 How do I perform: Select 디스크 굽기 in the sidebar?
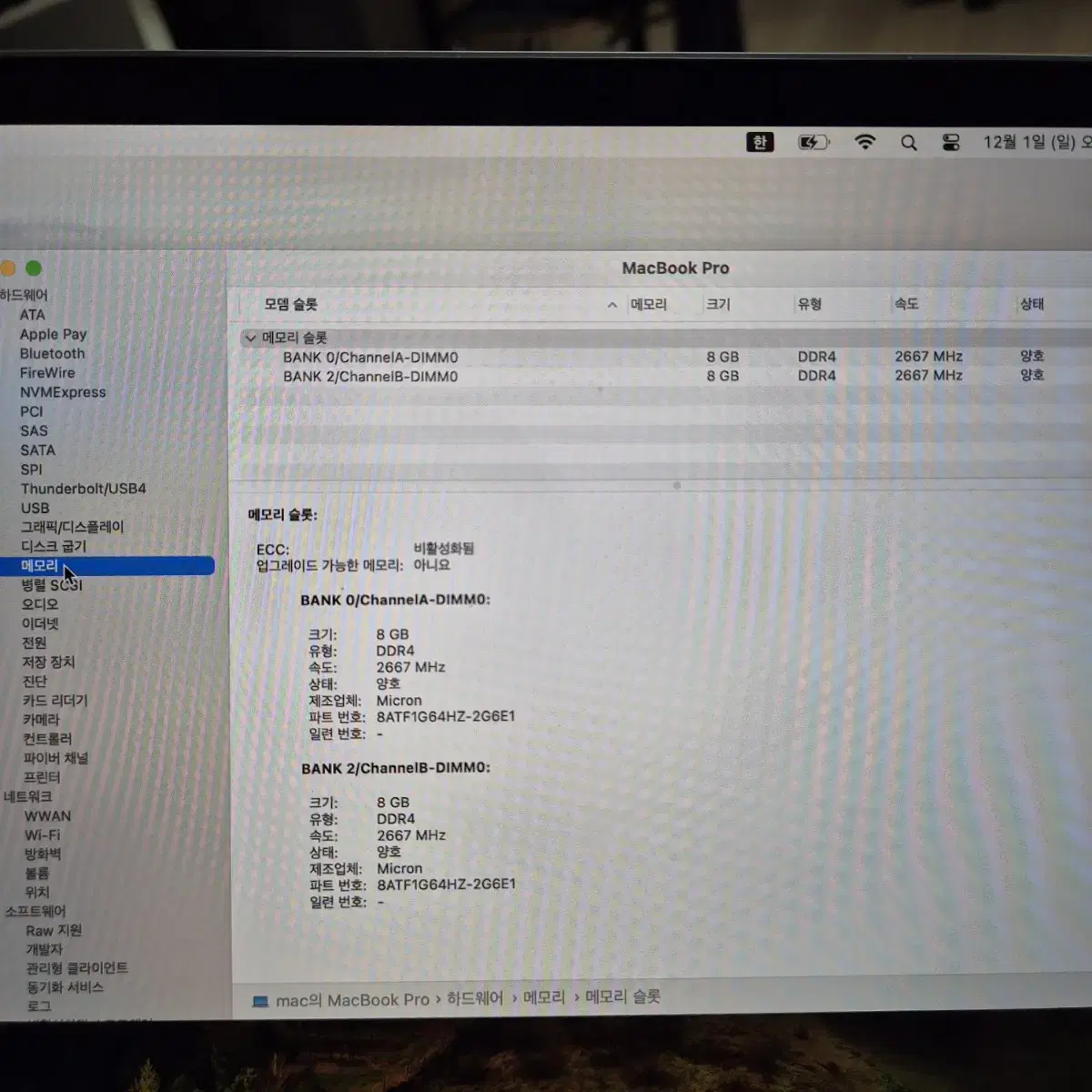point(54,546)
